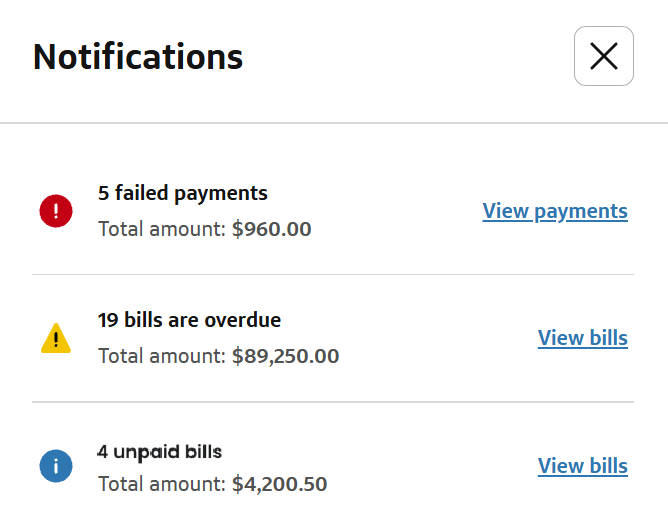Open View bills link for unpaid bills
Image resolution: width=668 pixels, height=526 pixels.
tap(582, 466)
